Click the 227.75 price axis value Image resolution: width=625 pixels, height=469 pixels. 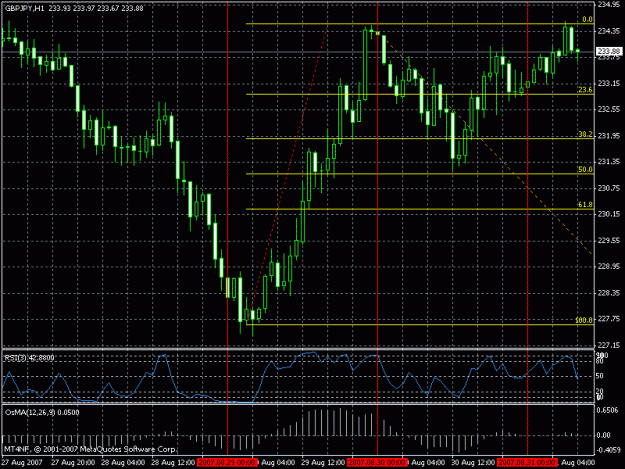609,319
